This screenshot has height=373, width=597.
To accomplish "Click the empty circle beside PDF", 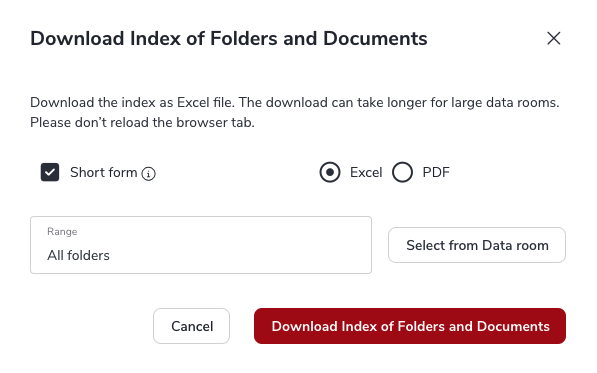I will 402,172.
